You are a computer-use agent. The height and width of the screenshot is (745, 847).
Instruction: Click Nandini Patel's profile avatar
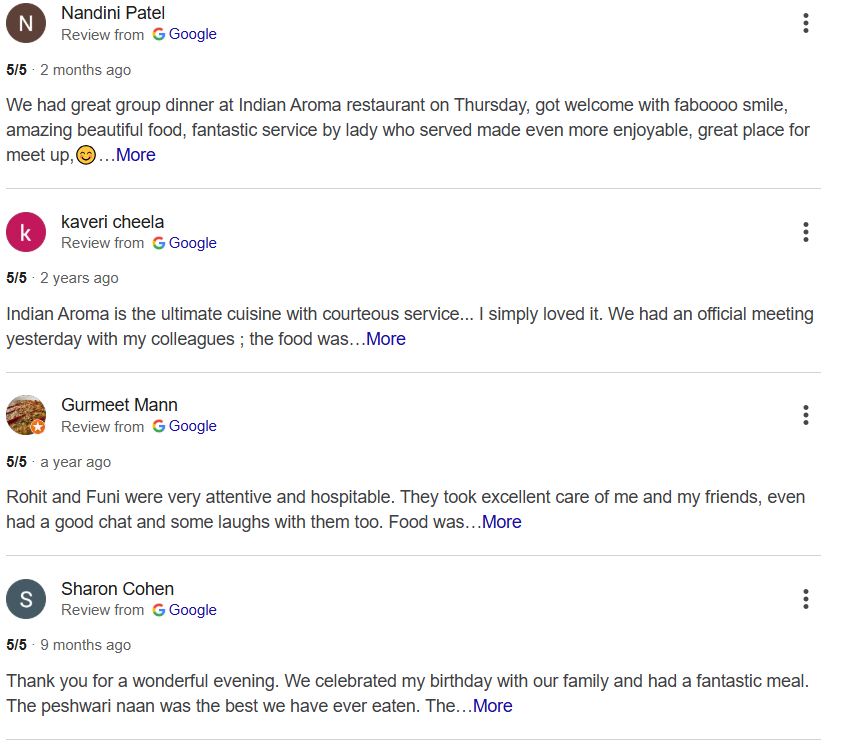[x=25, y=23]
